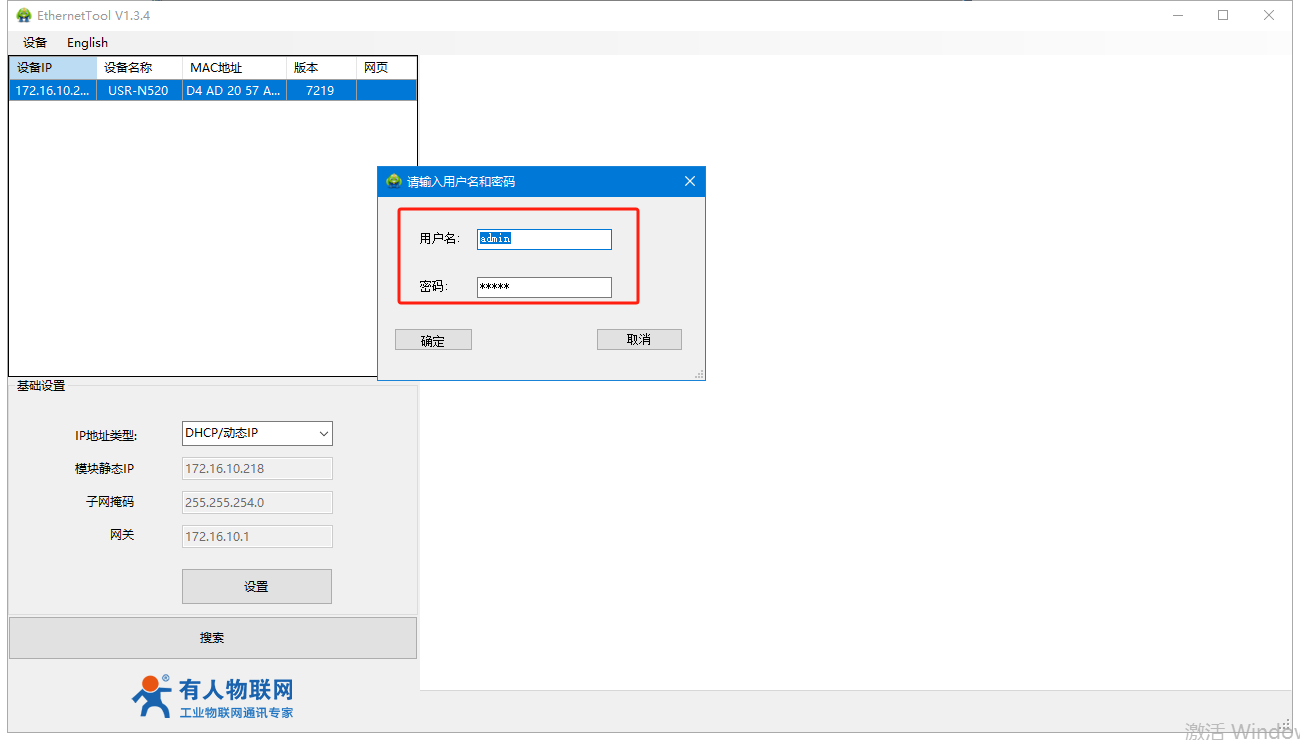Click the IP地址类型 label
The image size is (1300, 740).
pyautogui.click(x=107, y=435)
